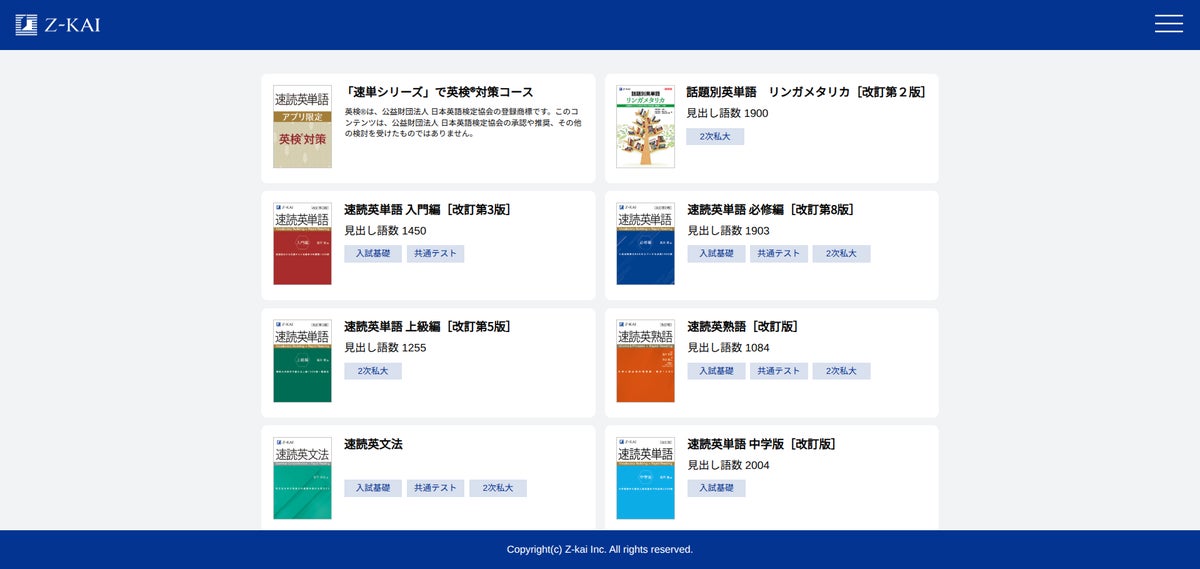The width and height of the screenshot is (1200, 569).
Task: Select 入試基礎 tag on 必修編 card
Action: click(716, 254)
